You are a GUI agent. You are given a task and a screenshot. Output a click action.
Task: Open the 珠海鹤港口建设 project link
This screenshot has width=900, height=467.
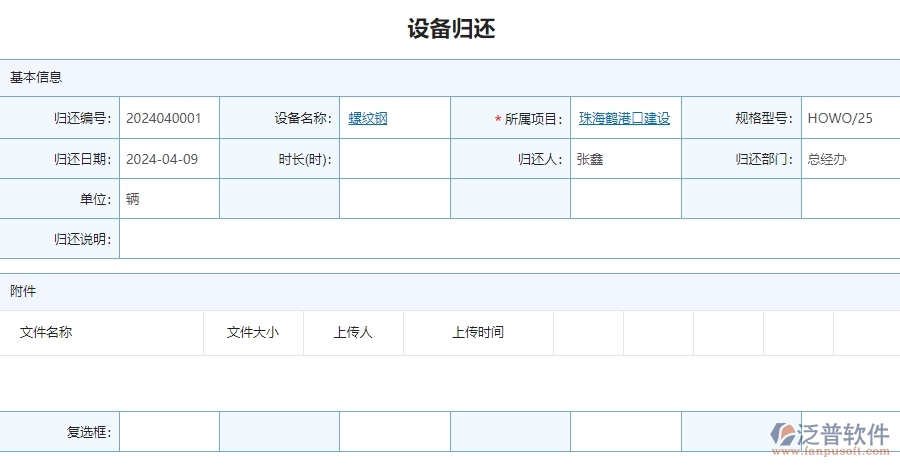coord(624,118)
